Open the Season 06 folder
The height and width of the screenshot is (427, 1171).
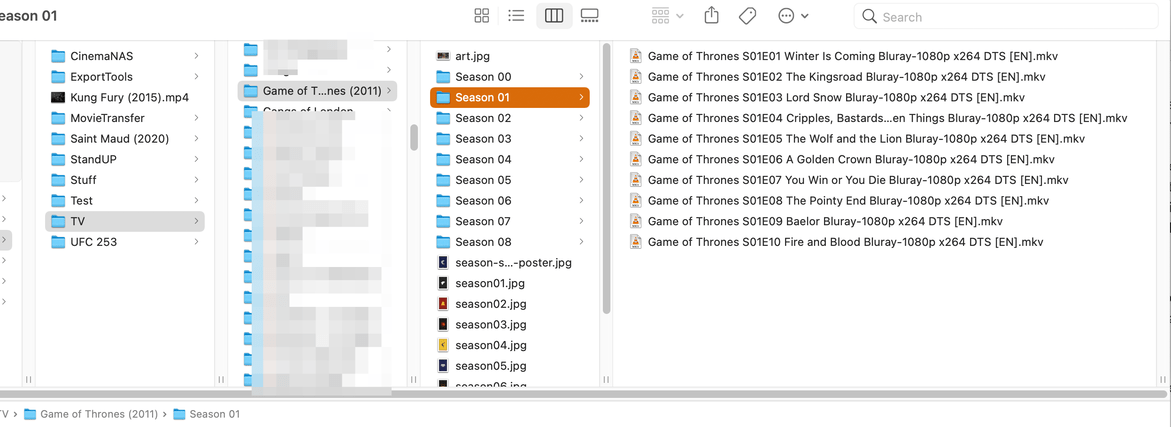[510, 200]
